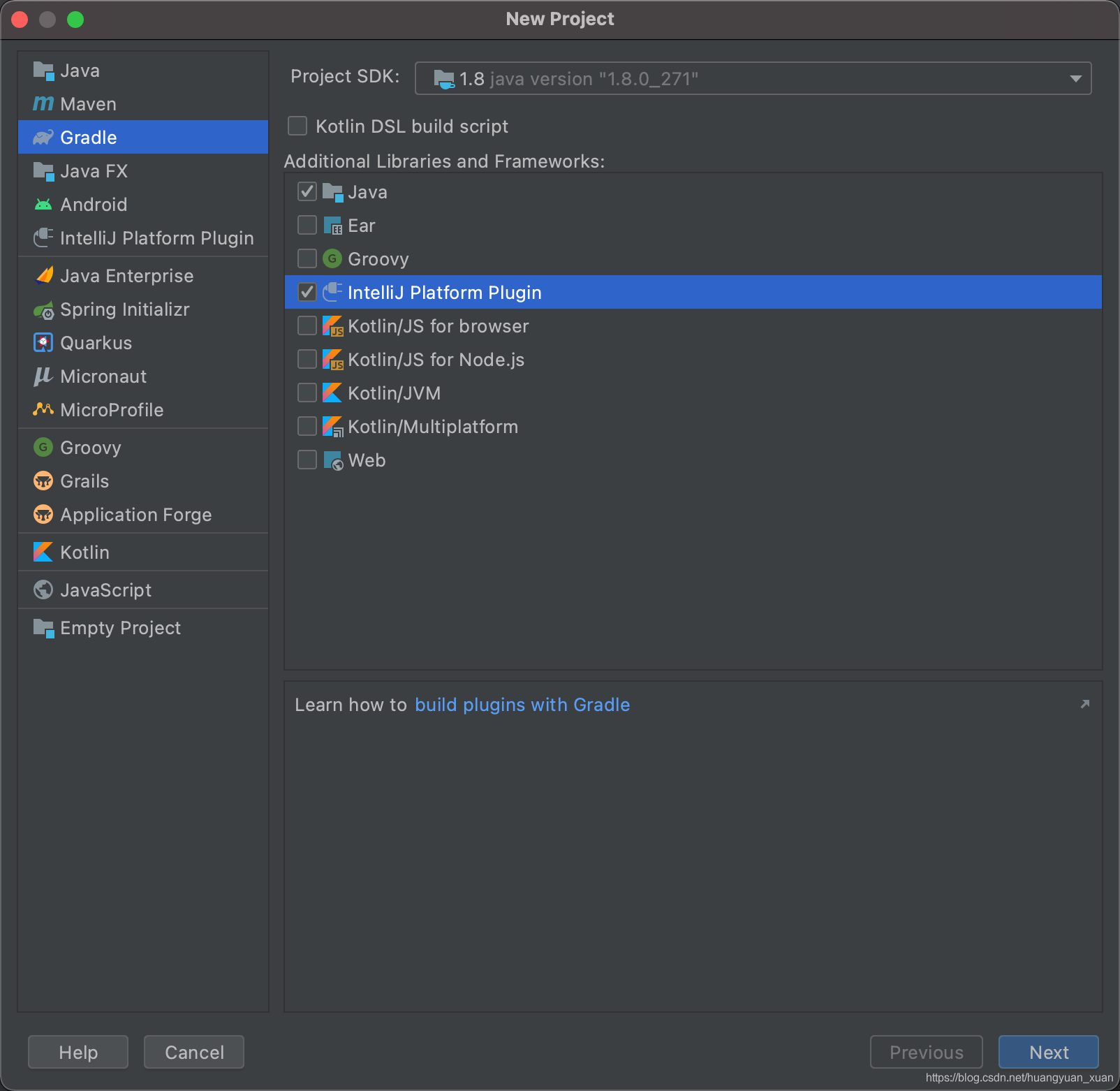Click the Micronaut icon in sidebar

43,376
